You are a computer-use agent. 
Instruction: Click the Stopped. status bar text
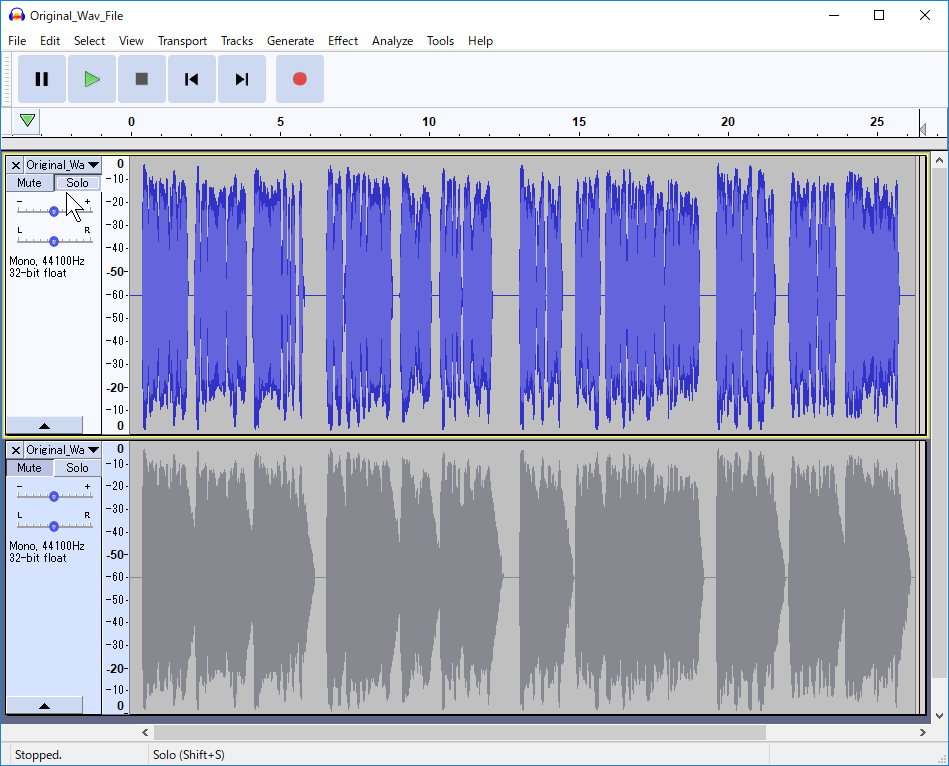pos(38,755)
